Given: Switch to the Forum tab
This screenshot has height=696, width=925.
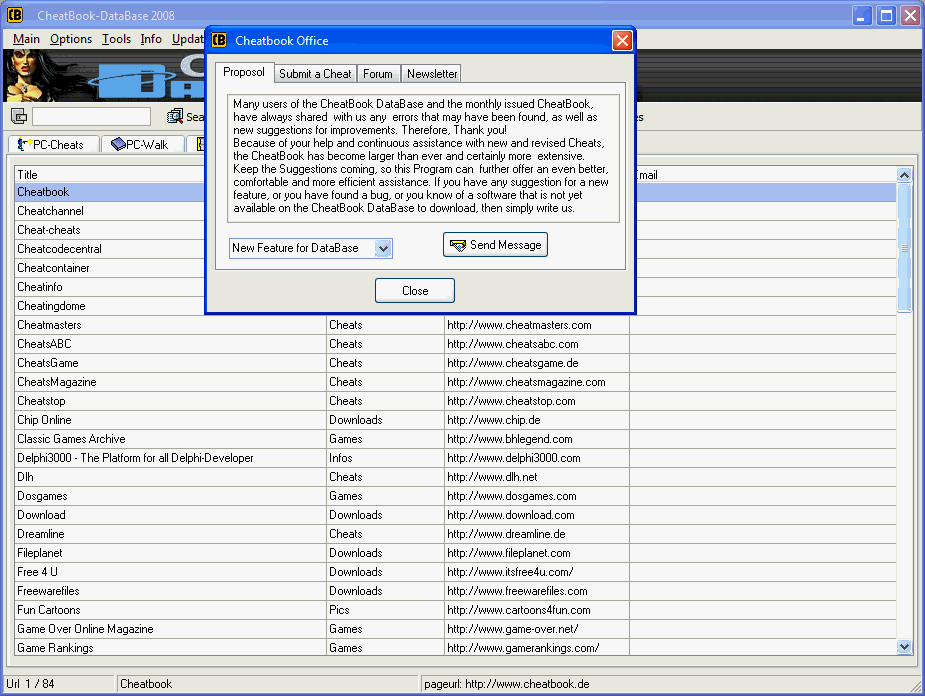Looking at the screenshot, I should click(x=378, y=74).
